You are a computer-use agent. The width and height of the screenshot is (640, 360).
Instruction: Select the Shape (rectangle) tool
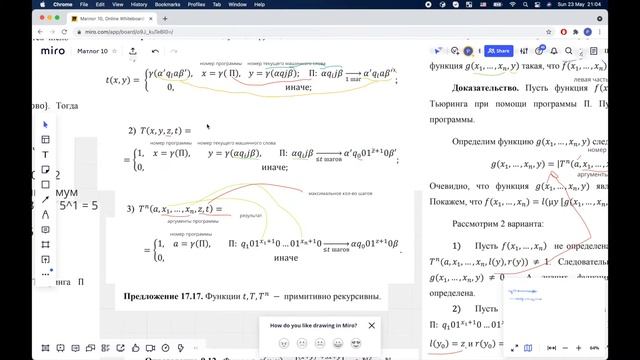pyautogui.click(x=45, y=184)
